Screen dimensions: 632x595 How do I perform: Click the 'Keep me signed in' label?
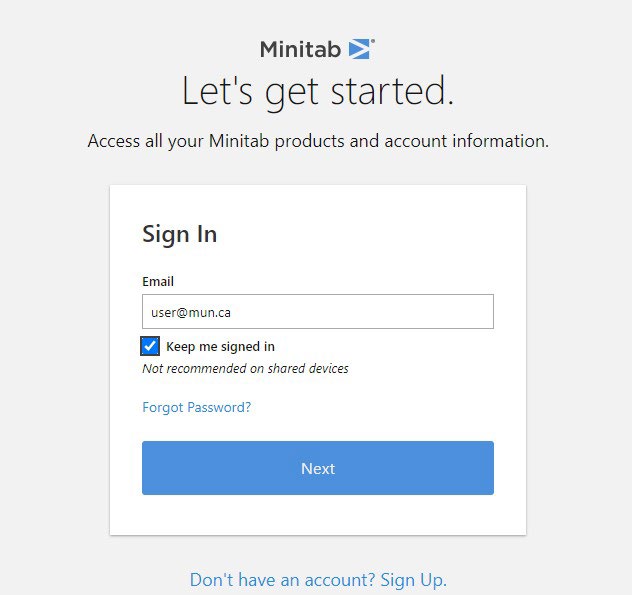220,346
